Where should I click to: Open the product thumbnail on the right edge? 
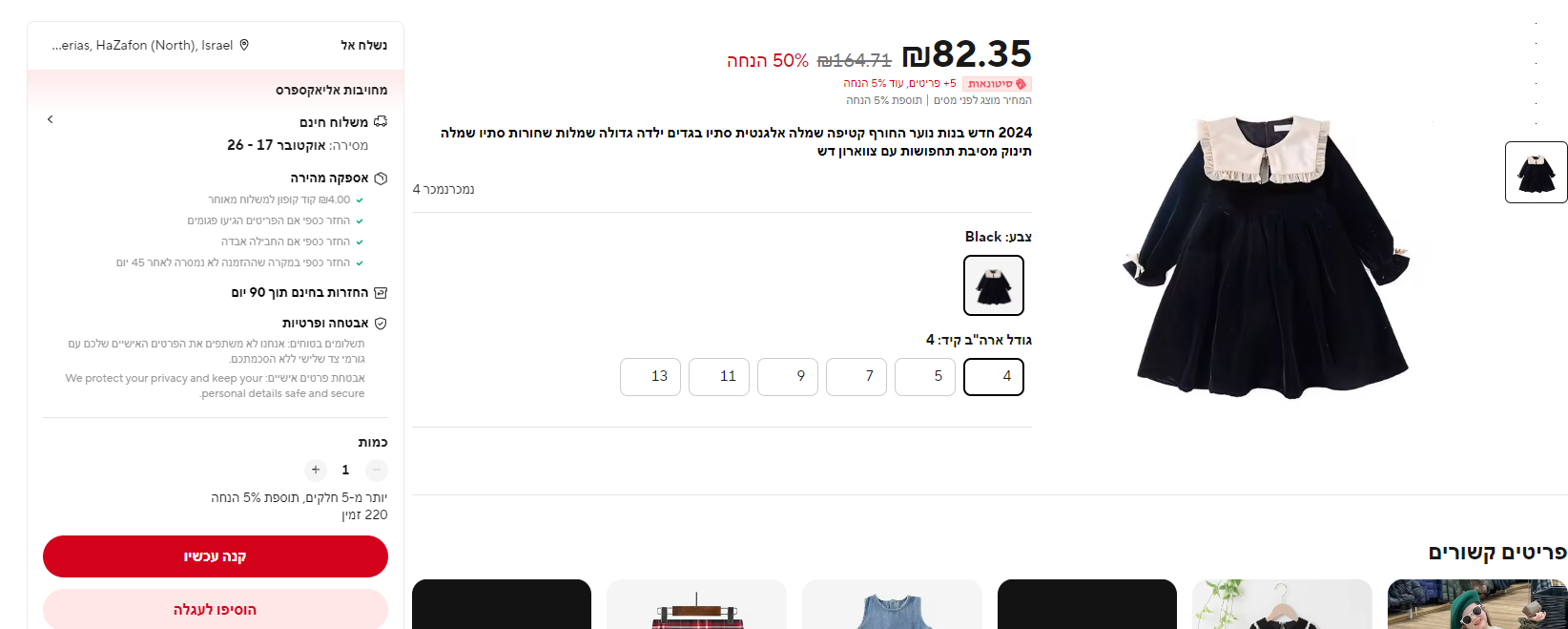pyautogui.click(x=1536, y=173)
